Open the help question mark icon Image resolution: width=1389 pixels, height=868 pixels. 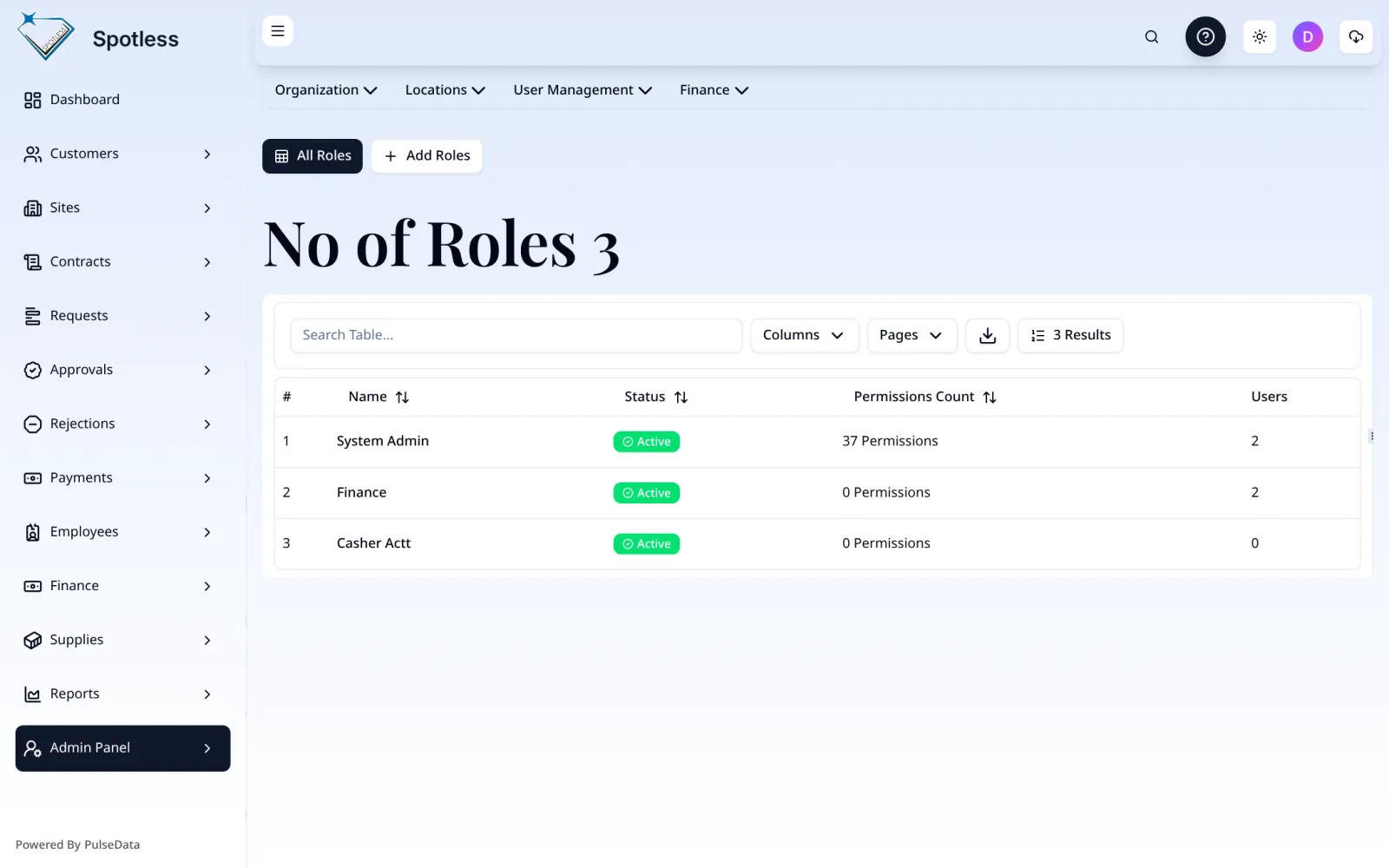coord(1206,36)
